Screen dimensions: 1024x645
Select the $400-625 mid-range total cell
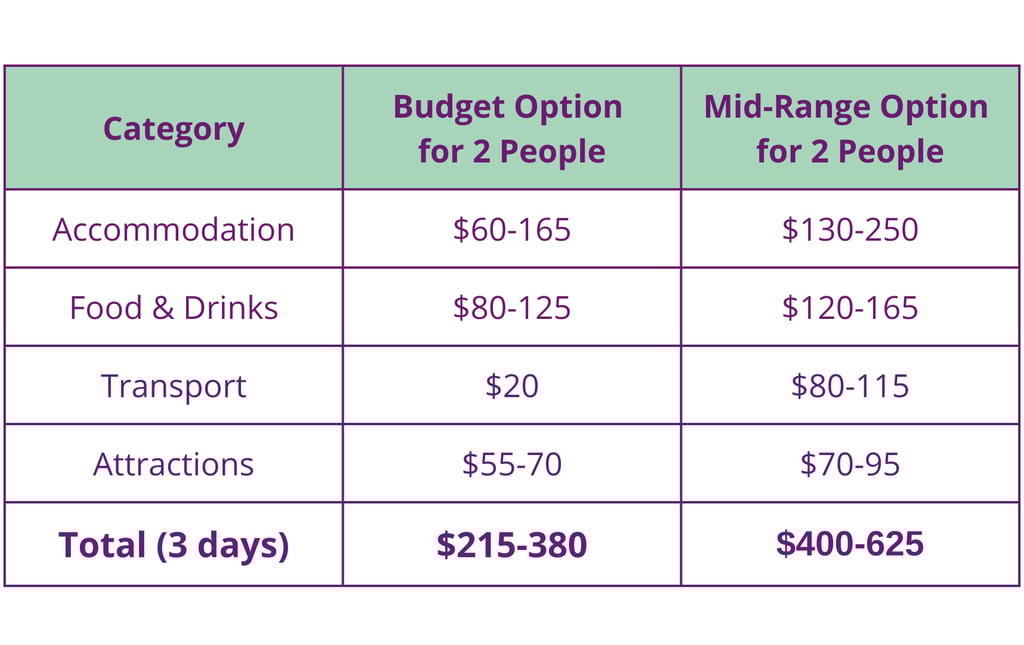point(850,543)
